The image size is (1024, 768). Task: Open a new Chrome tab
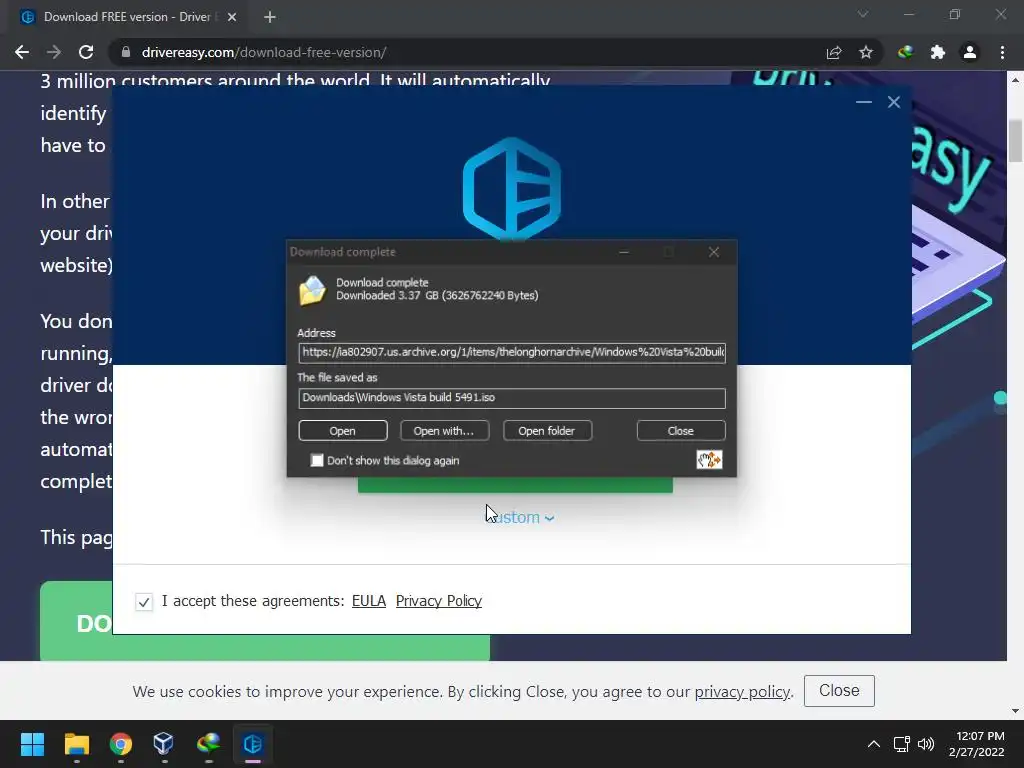270,17
